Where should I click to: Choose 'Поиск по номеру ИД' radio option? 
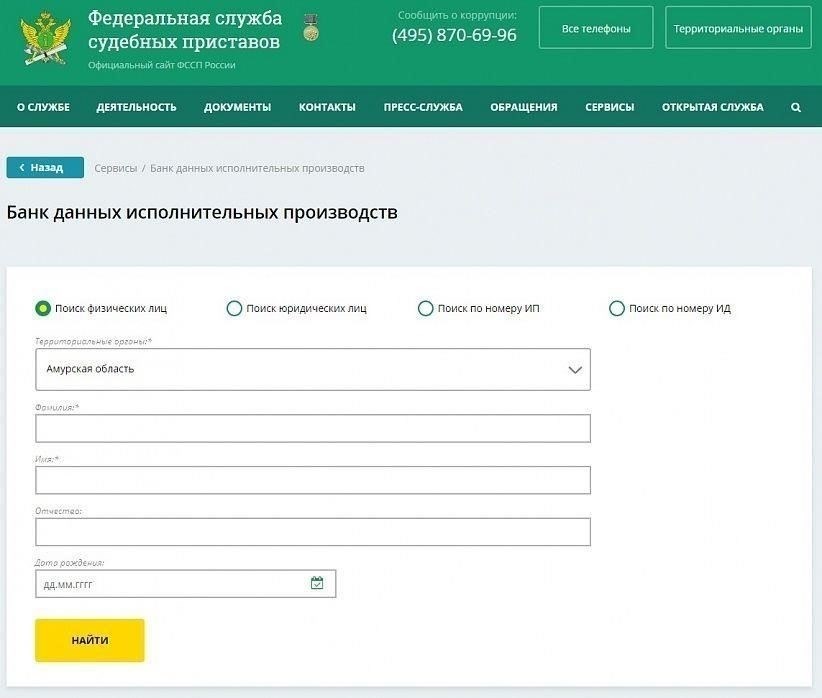(616, 308)
